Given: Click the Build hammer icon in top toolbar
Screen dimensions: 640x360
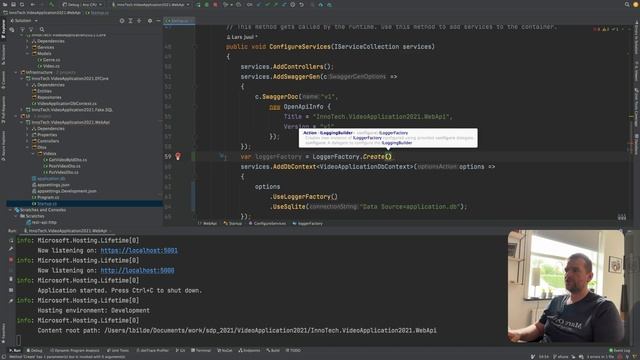Looking at the screenshot, I should 52,4.
